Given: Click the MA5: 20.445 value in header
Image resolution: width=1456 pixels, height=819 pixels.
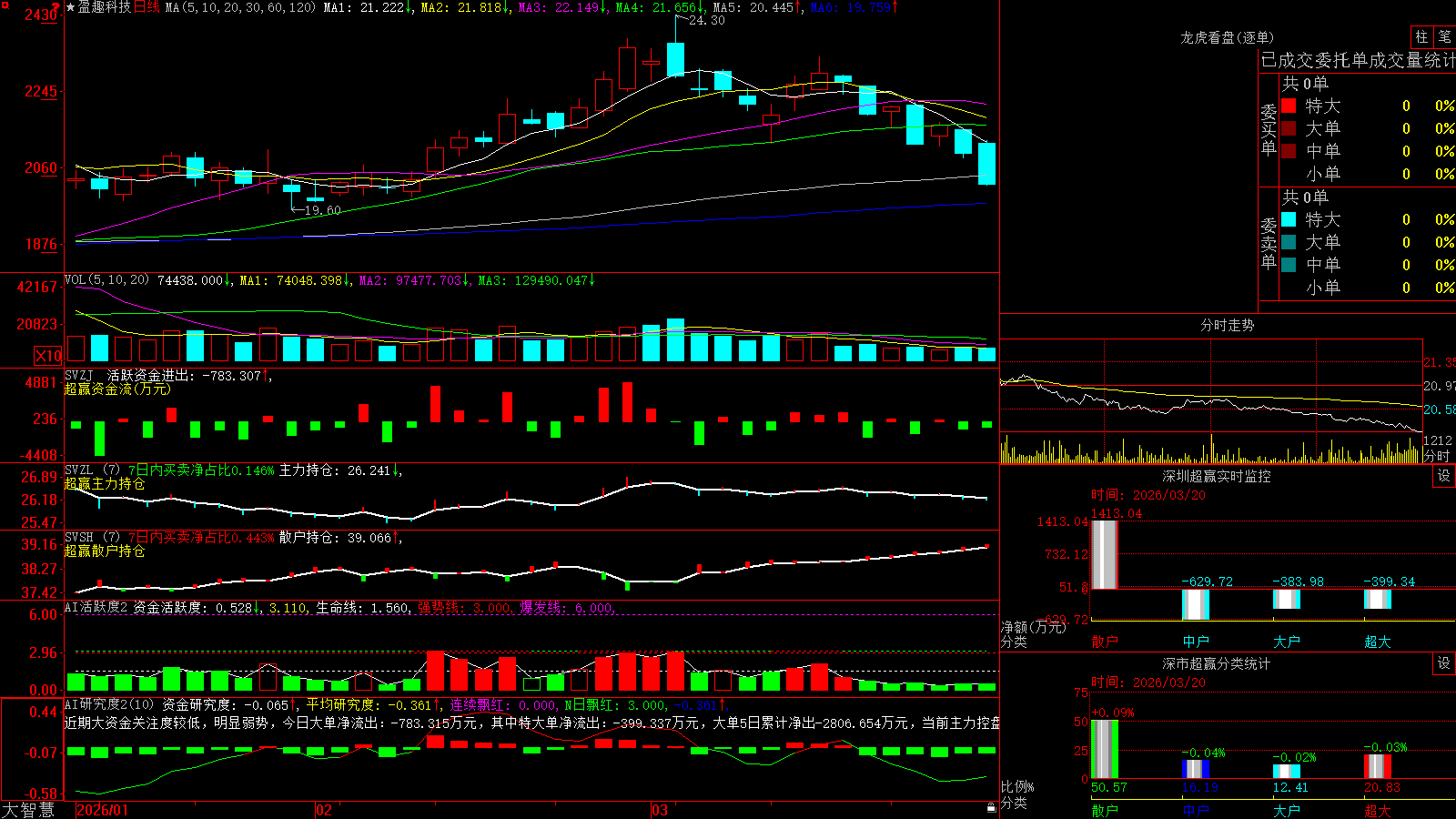Looking at the screenshot, I should [757, 7].
